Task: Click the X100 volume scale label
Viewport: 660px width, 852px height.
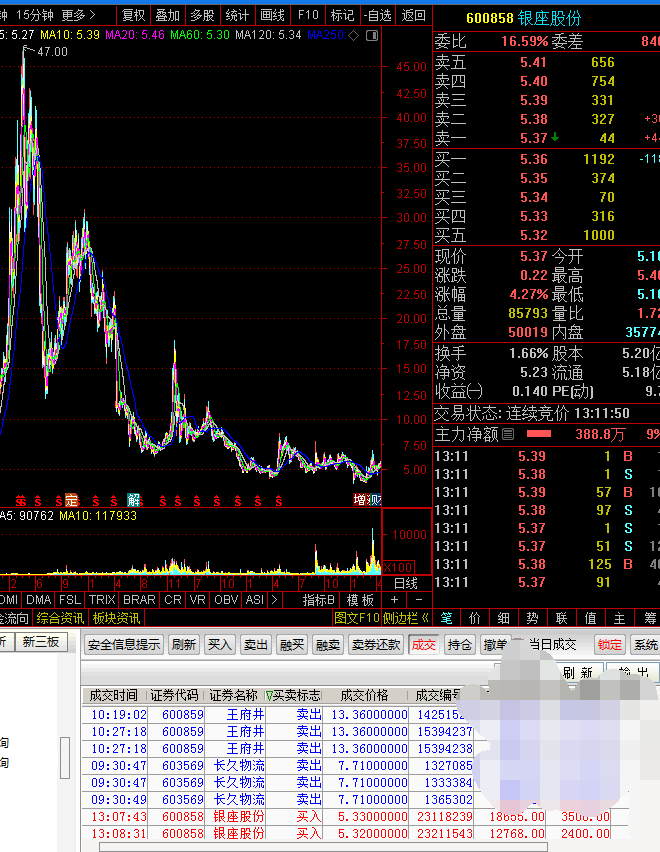Action: (399, 567)
